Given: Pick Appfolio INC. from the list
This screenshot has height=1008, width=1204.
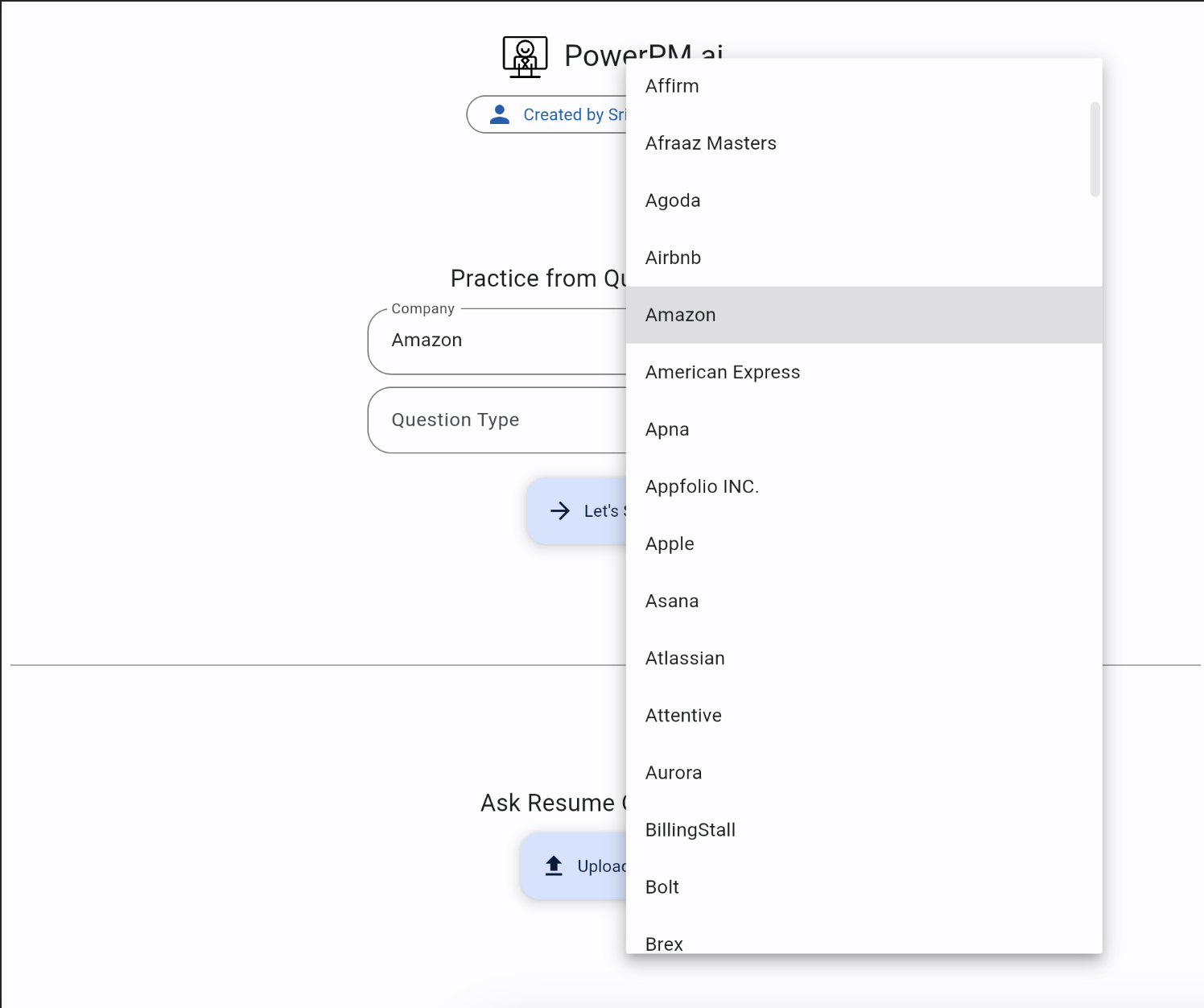Looking at the screenshot, I should click(x=864, y=486).
